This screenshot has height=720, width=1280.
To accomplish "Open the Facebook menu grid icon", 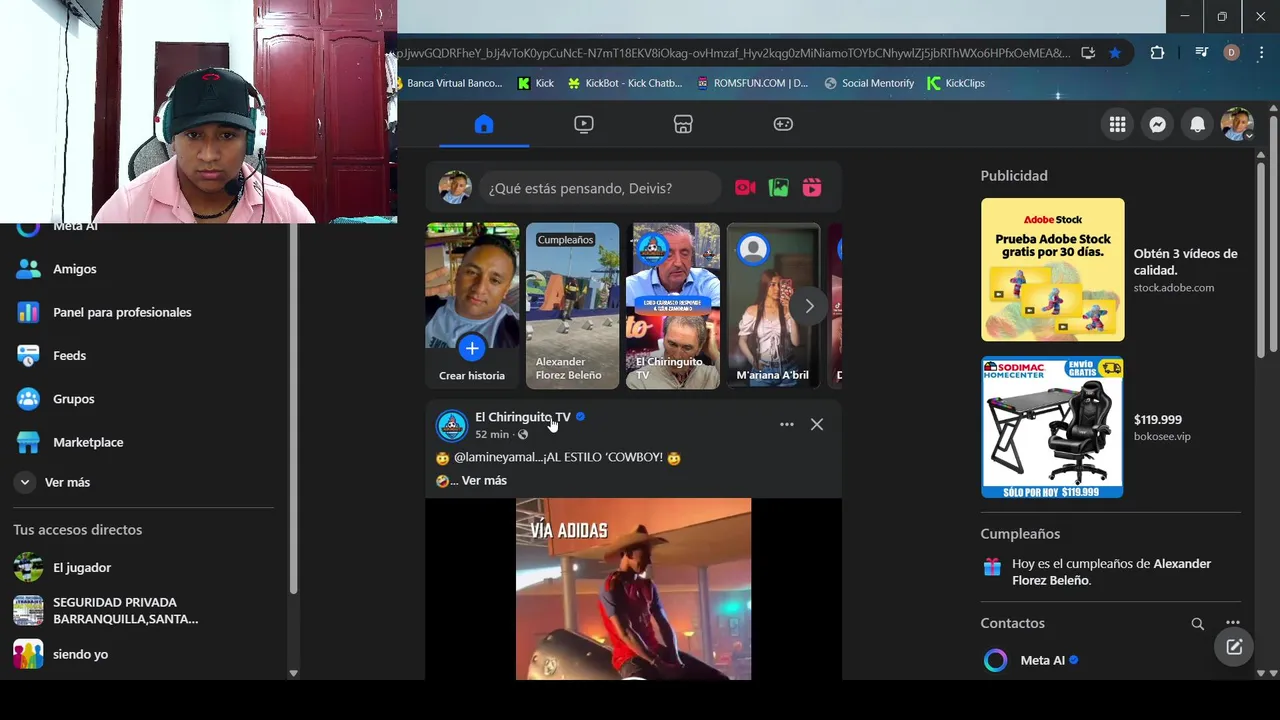I will [1117, 125].
